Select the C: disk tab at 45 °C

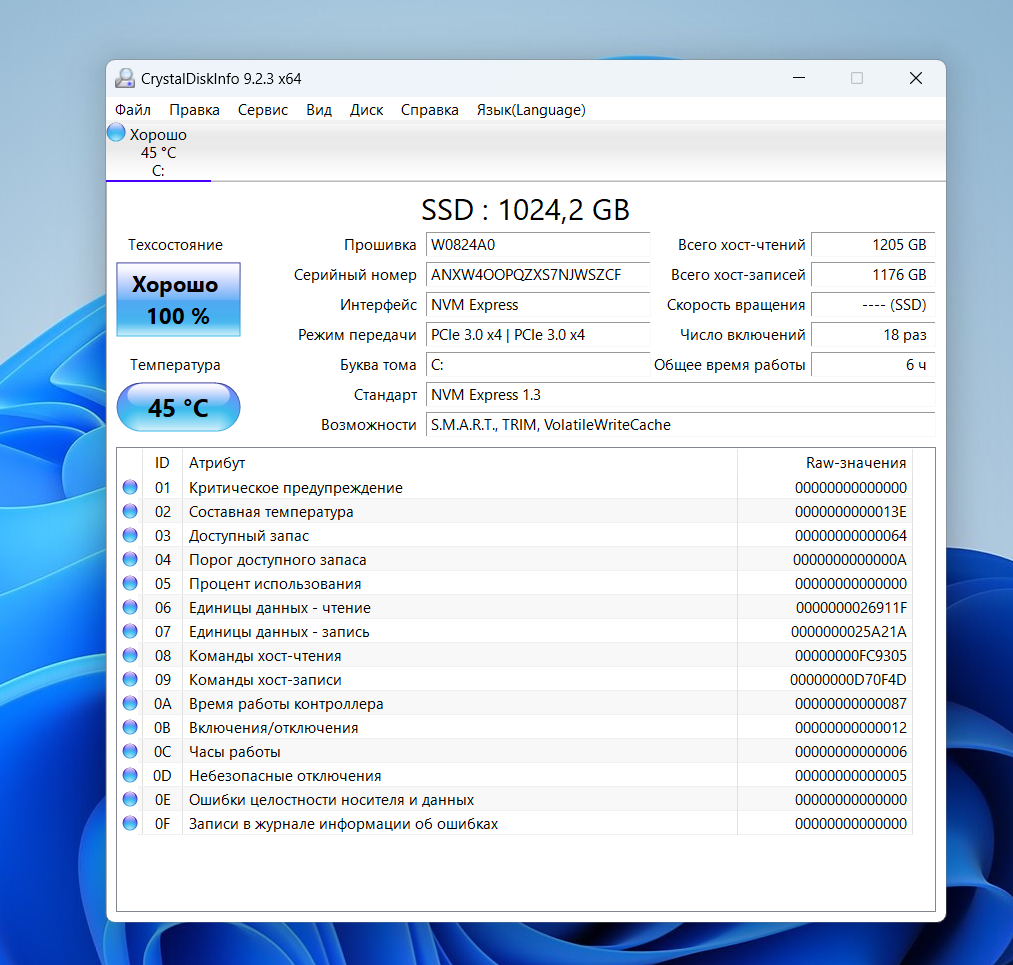158,153
